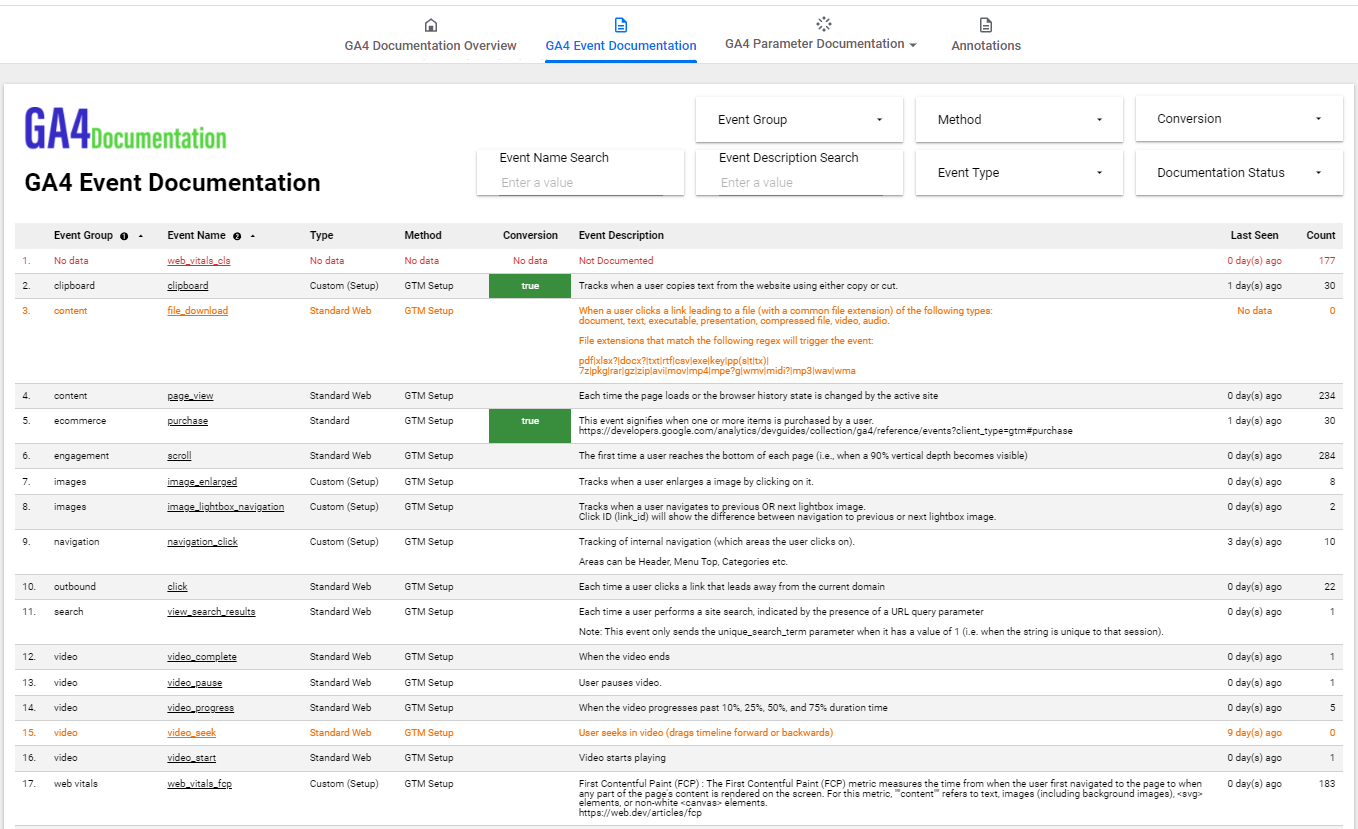Open the image_lightbox_navigation event link
This screenshot has height=829, width=1358.
coord(225,507)
